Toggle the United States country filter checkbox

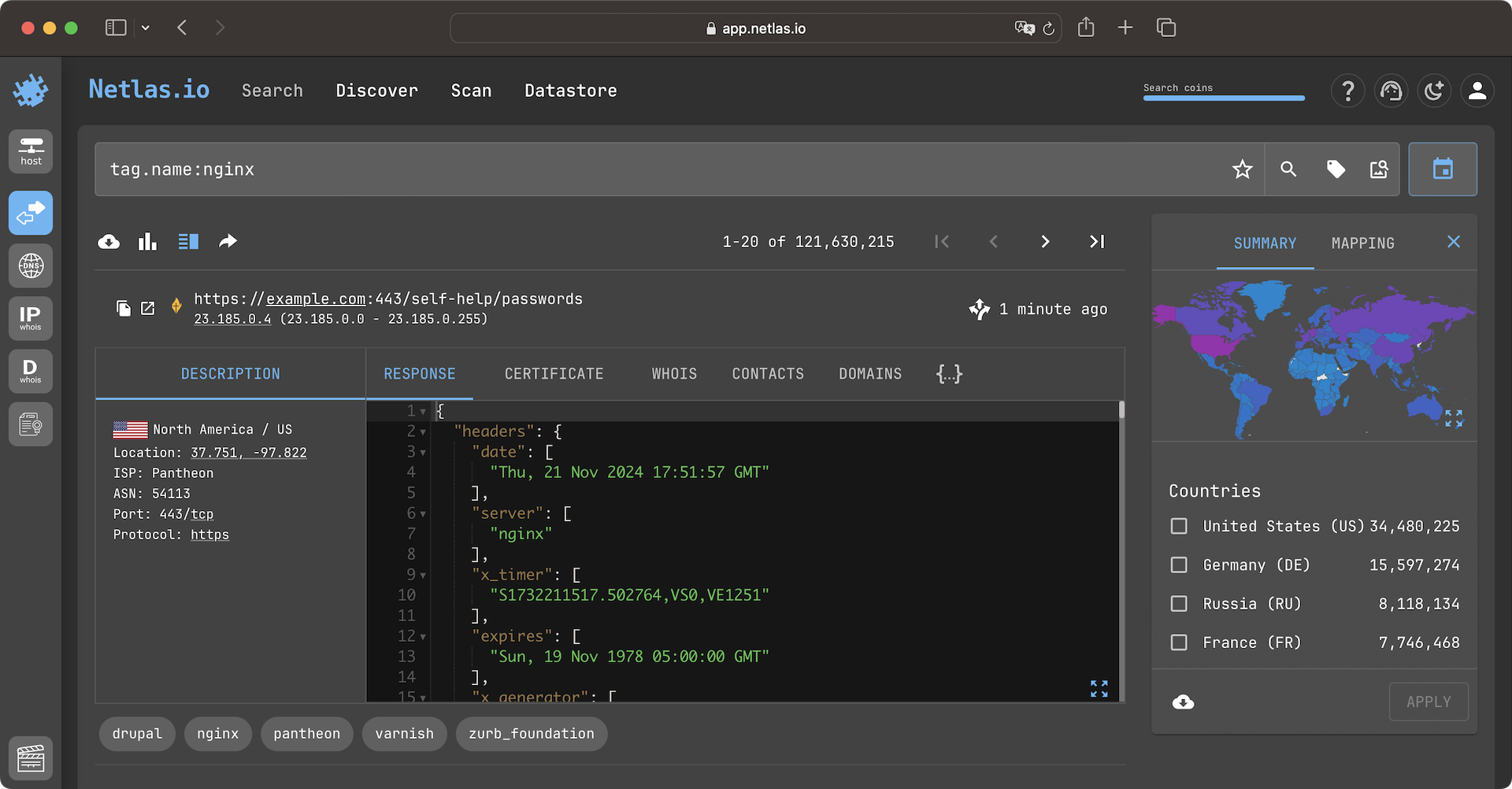click(x=1178, y=525)
